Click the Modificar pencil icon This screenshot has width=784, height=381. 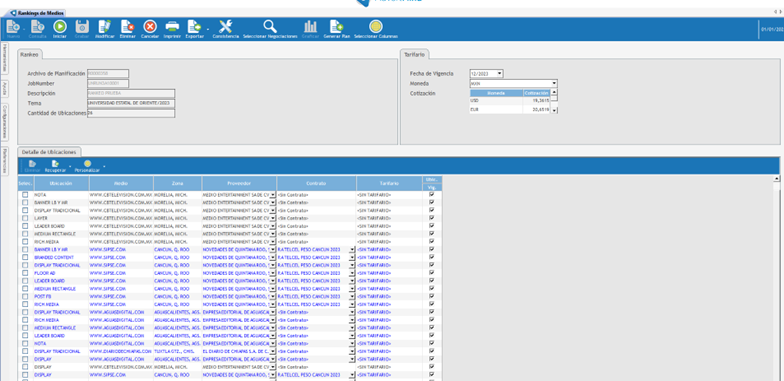coord(104,26)
